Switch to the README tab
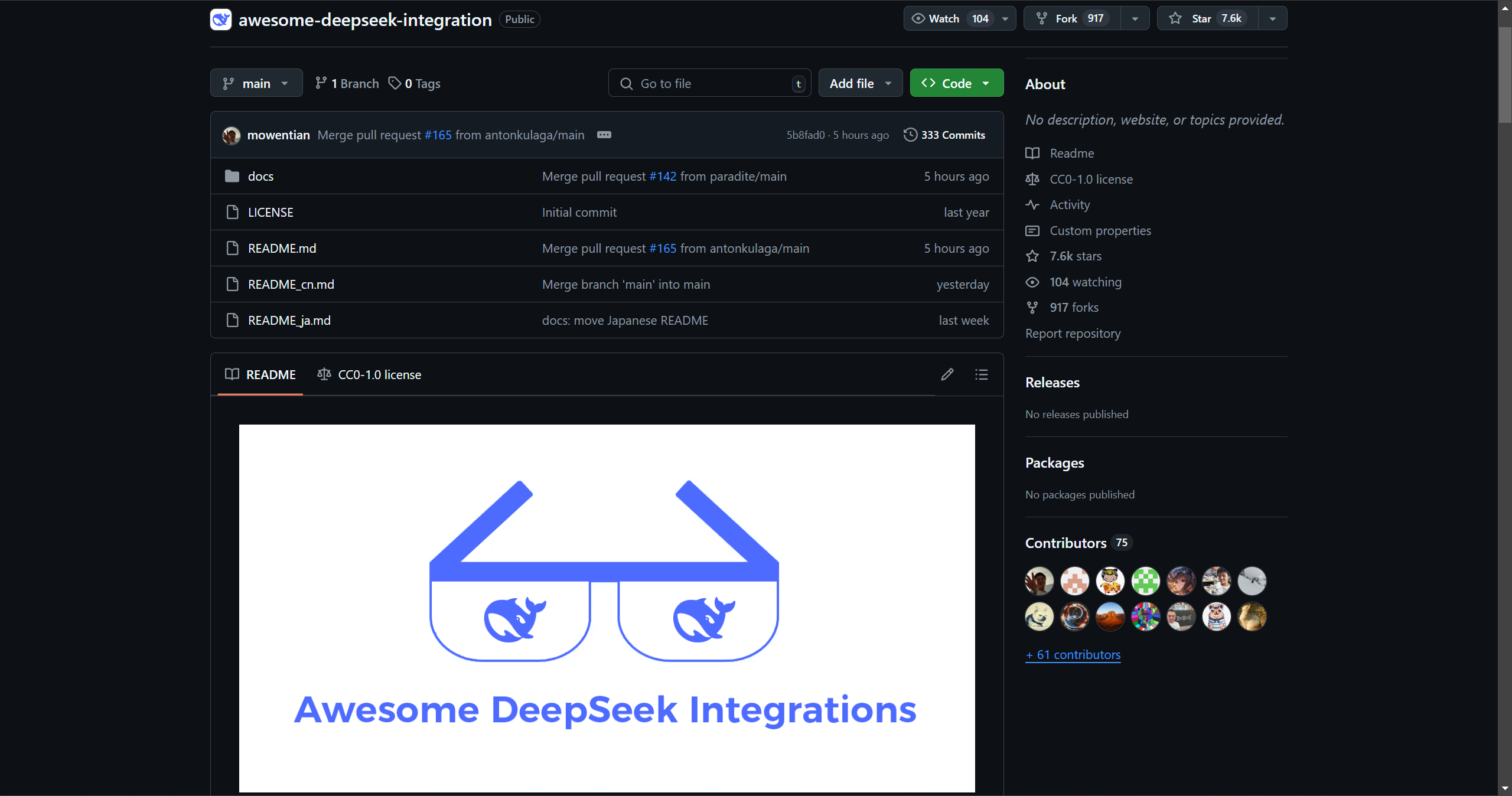Viewport: 1512px width, 796px height. tap(260, 374)
